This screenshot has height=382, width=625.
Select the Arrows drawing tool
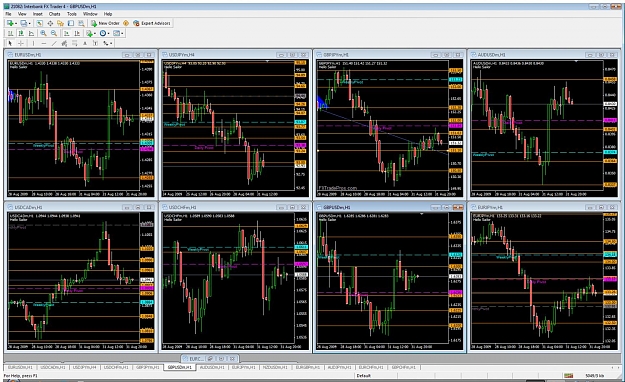[x=105, y=43]
